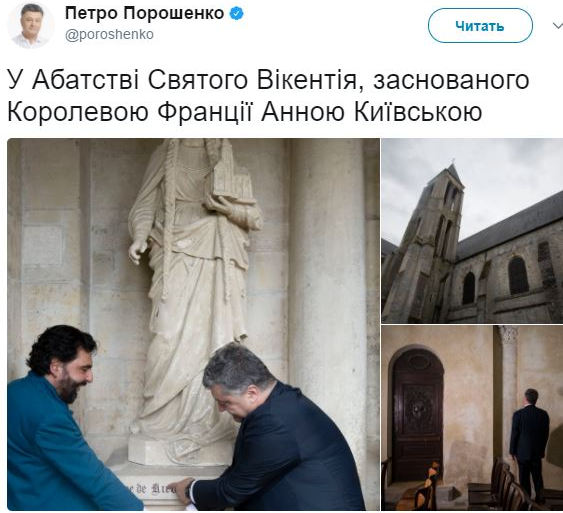Viewport: 563px width, 513px height.
Task: Click the arched wooden door in photo
Action: (416, 413)
